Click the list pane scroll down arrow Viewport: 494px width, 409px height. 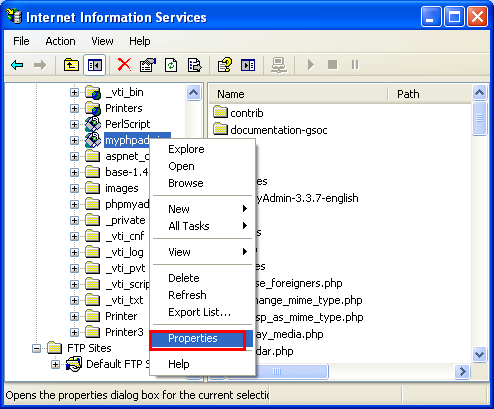480,354
